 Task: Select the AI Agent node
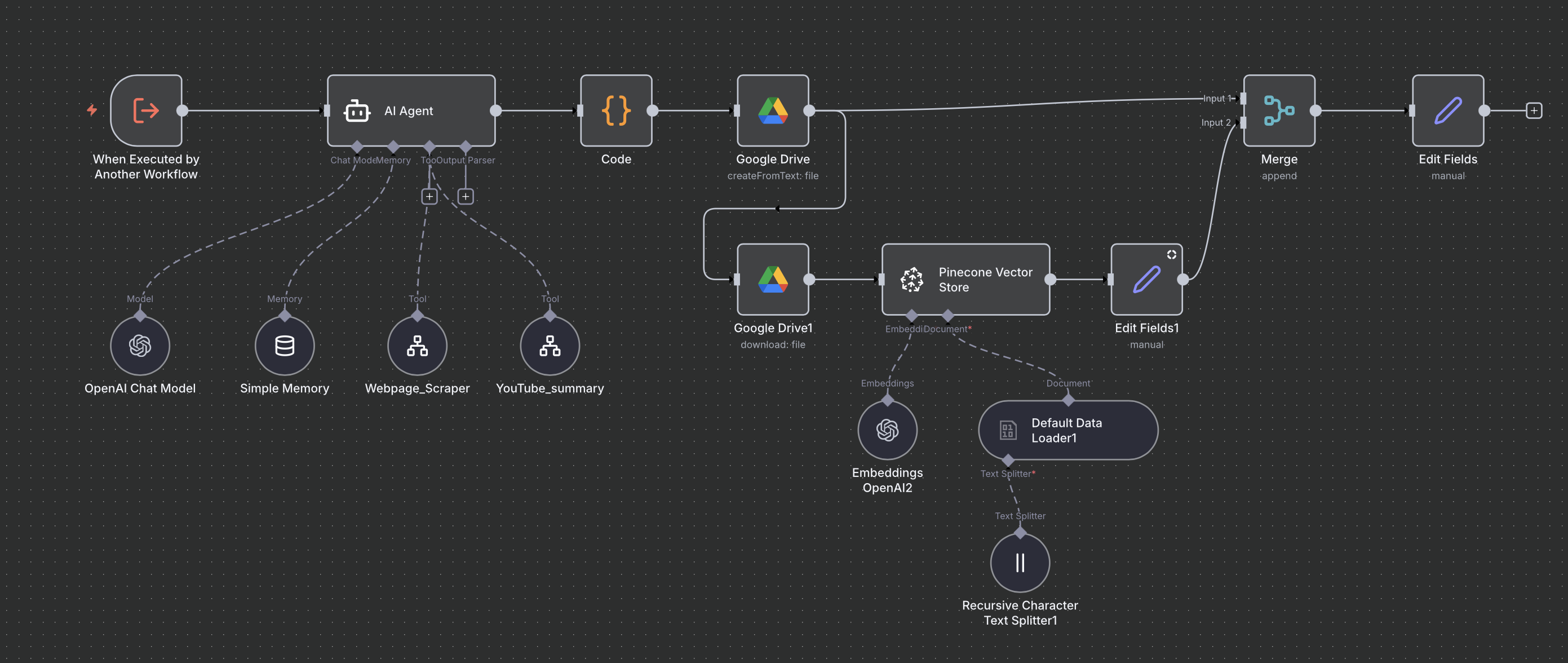[x=411, y=110]
